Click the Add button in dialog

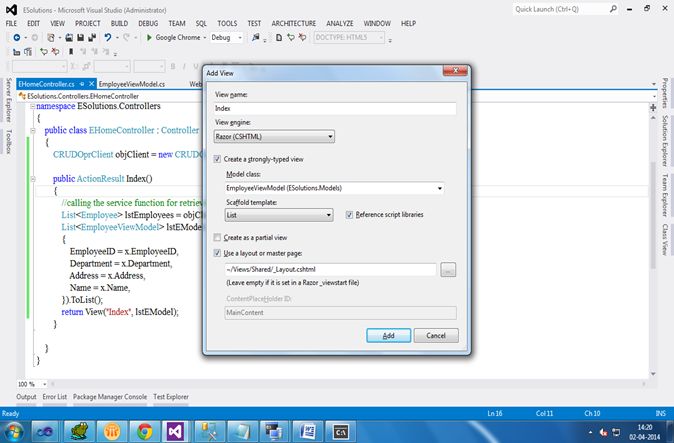point(389,336)
